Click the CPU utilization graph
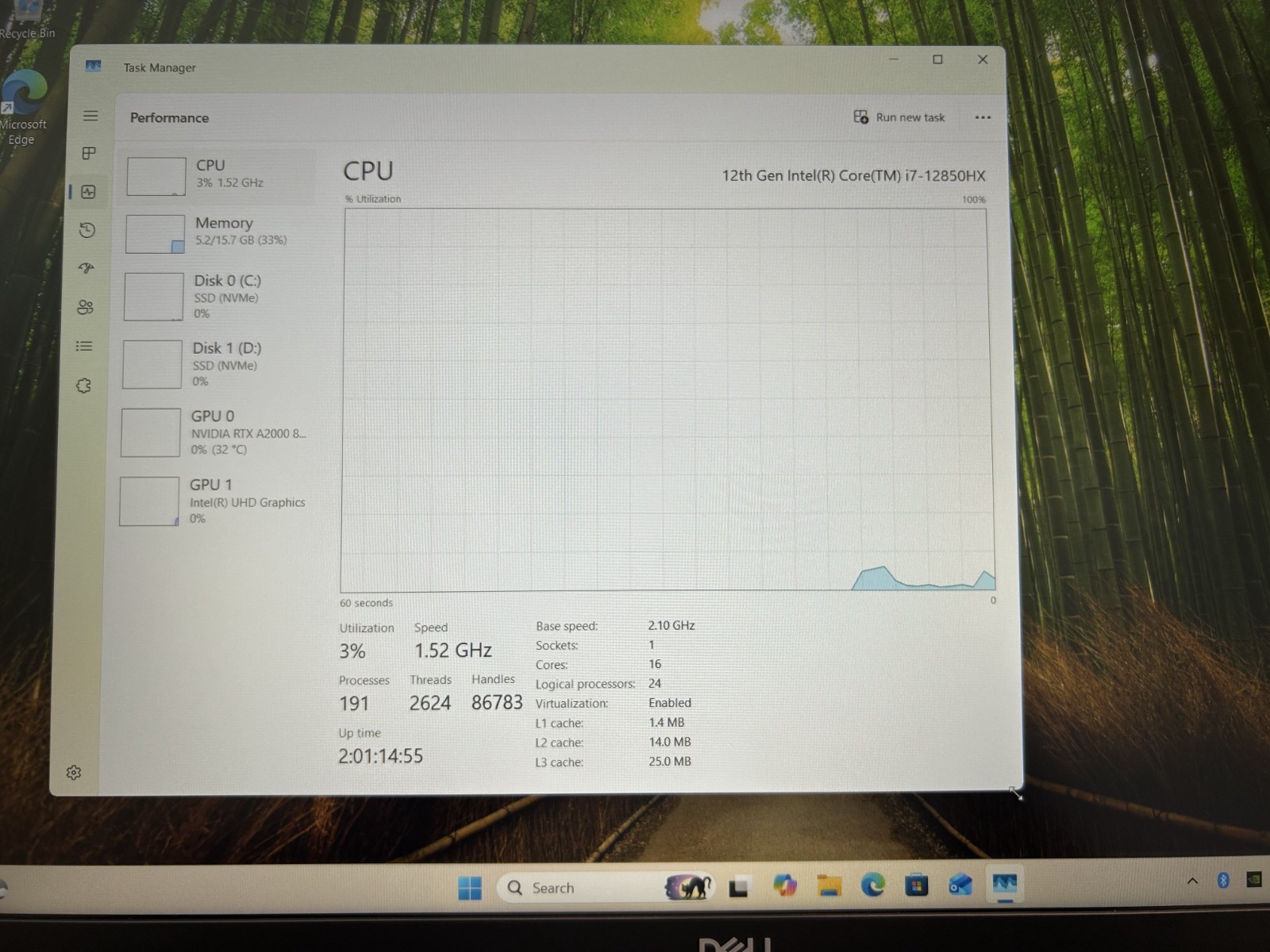This screenshot has height=952, width=1270. click(x=667, y=400)
